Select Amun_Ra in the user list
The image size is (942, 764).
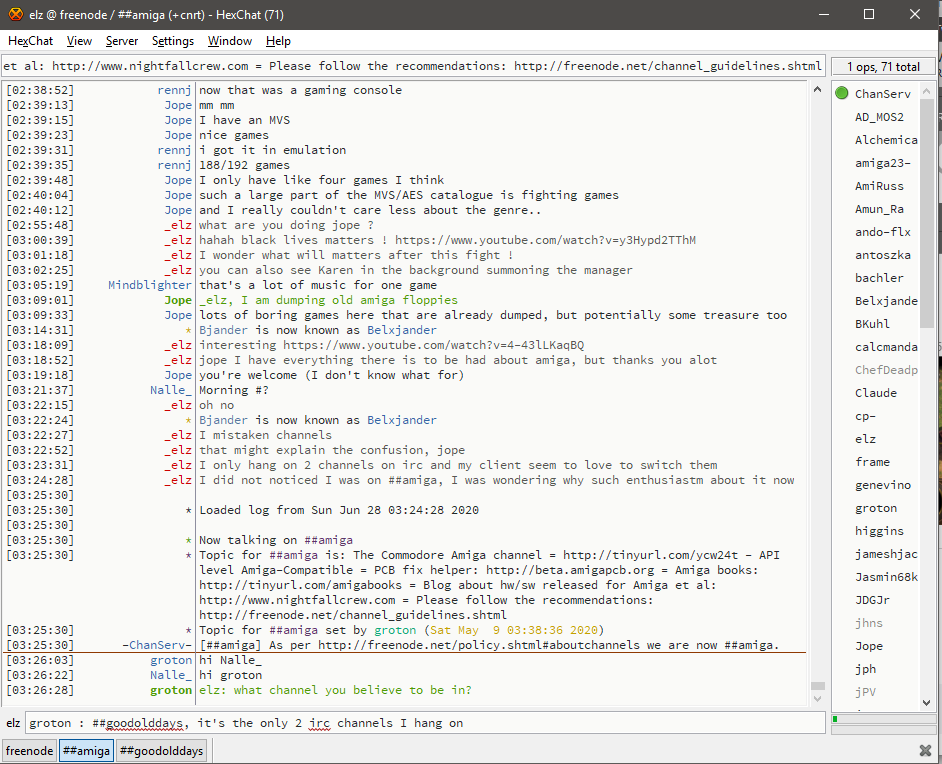[x=879, y=209]
